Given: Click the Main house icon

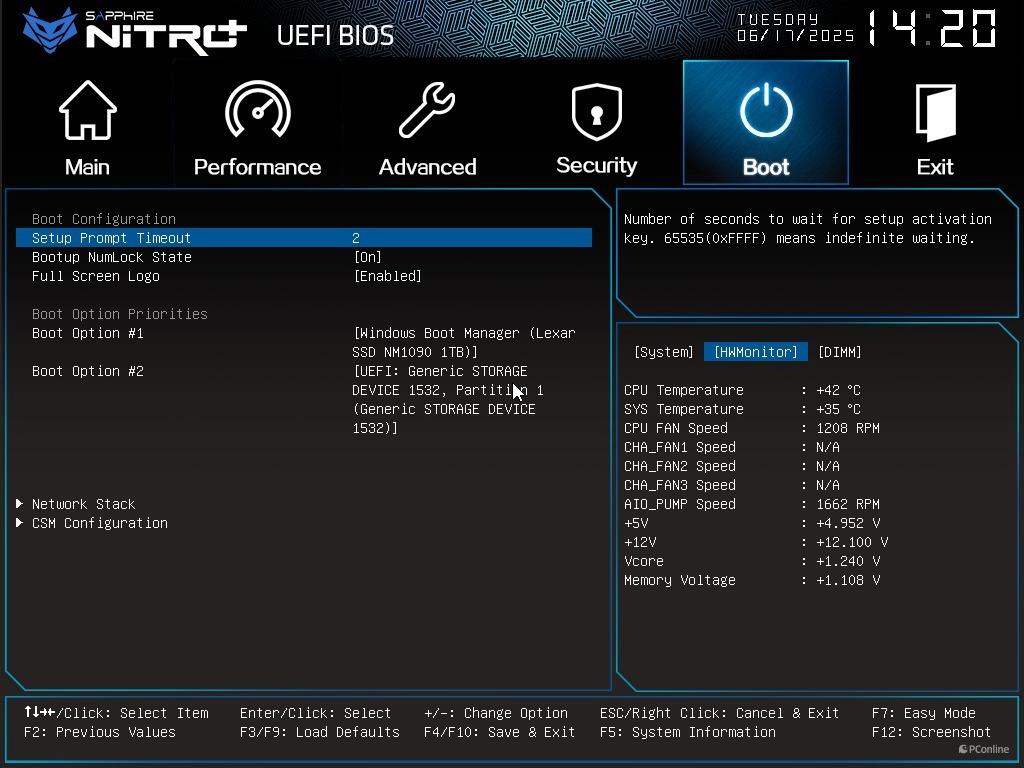Looking at the screenshot, I should click(88, 110).
